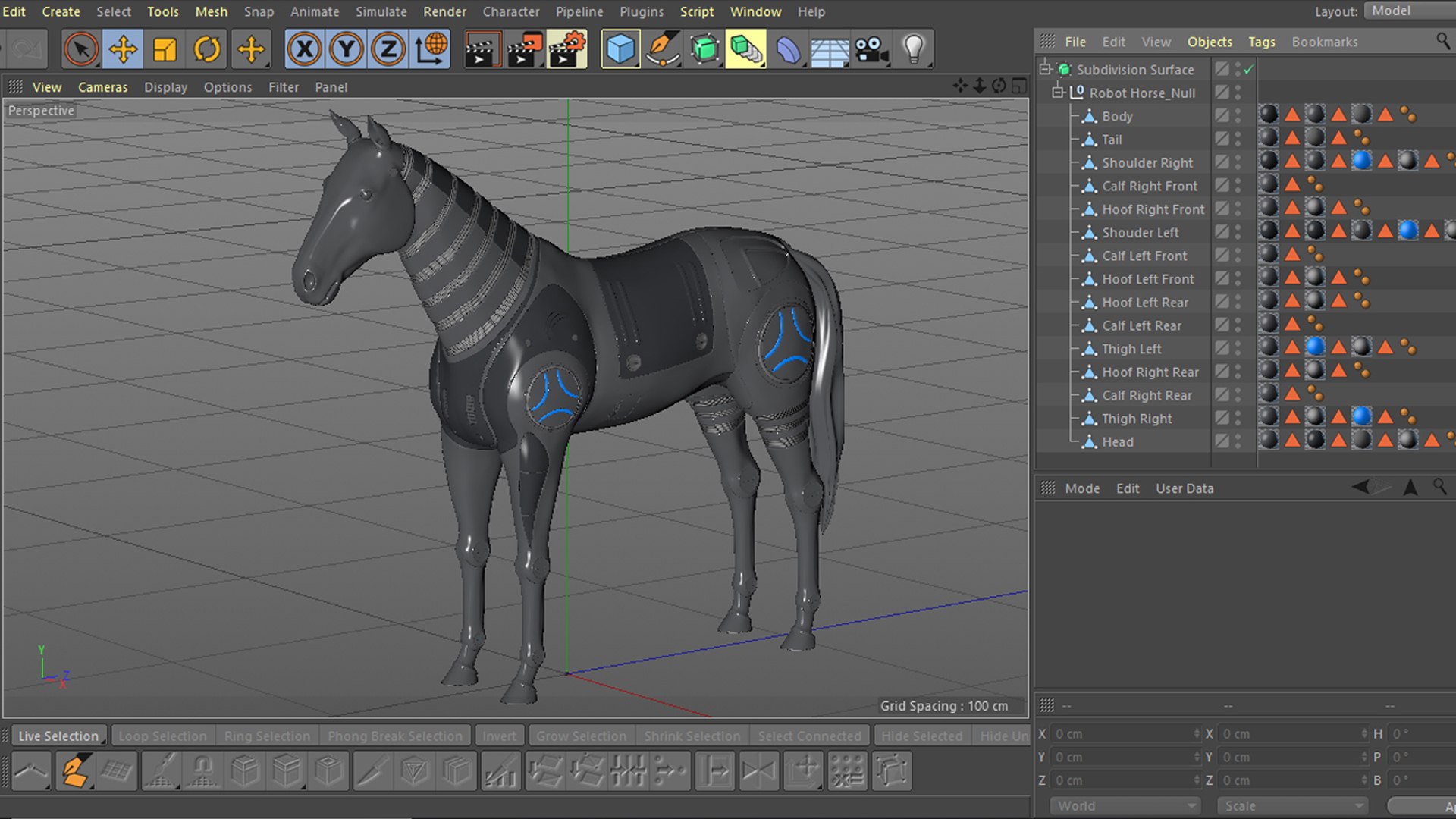Open Edit Render Settings gear clapperboard

point(567,49)
